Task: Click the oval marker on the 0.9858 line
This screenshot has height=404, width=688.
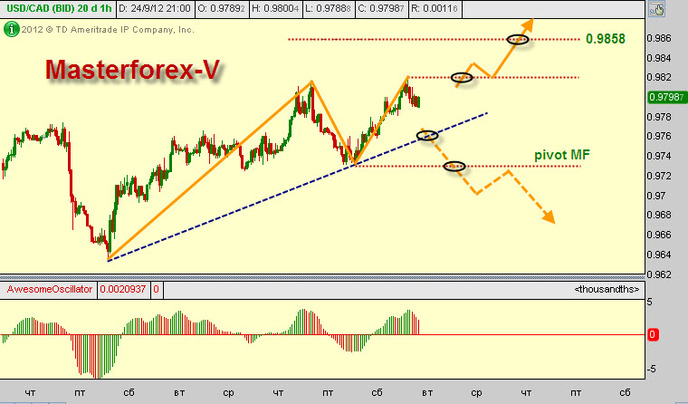Action: [518, 39]
